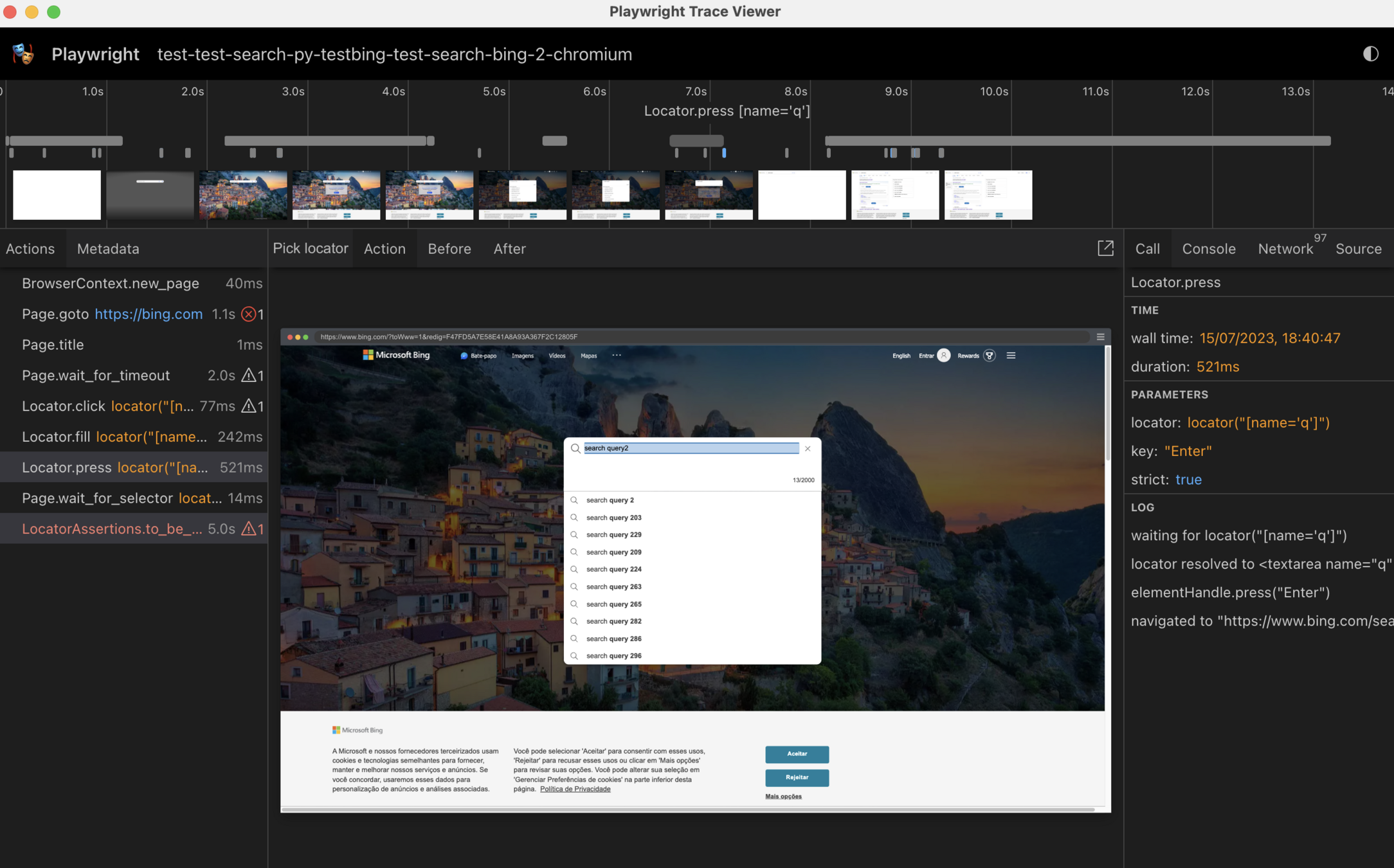Click warning triangle on Page.wait_for_timeout
The height and width of the screenshot is (868, 1394).
[x=249, y=375]
